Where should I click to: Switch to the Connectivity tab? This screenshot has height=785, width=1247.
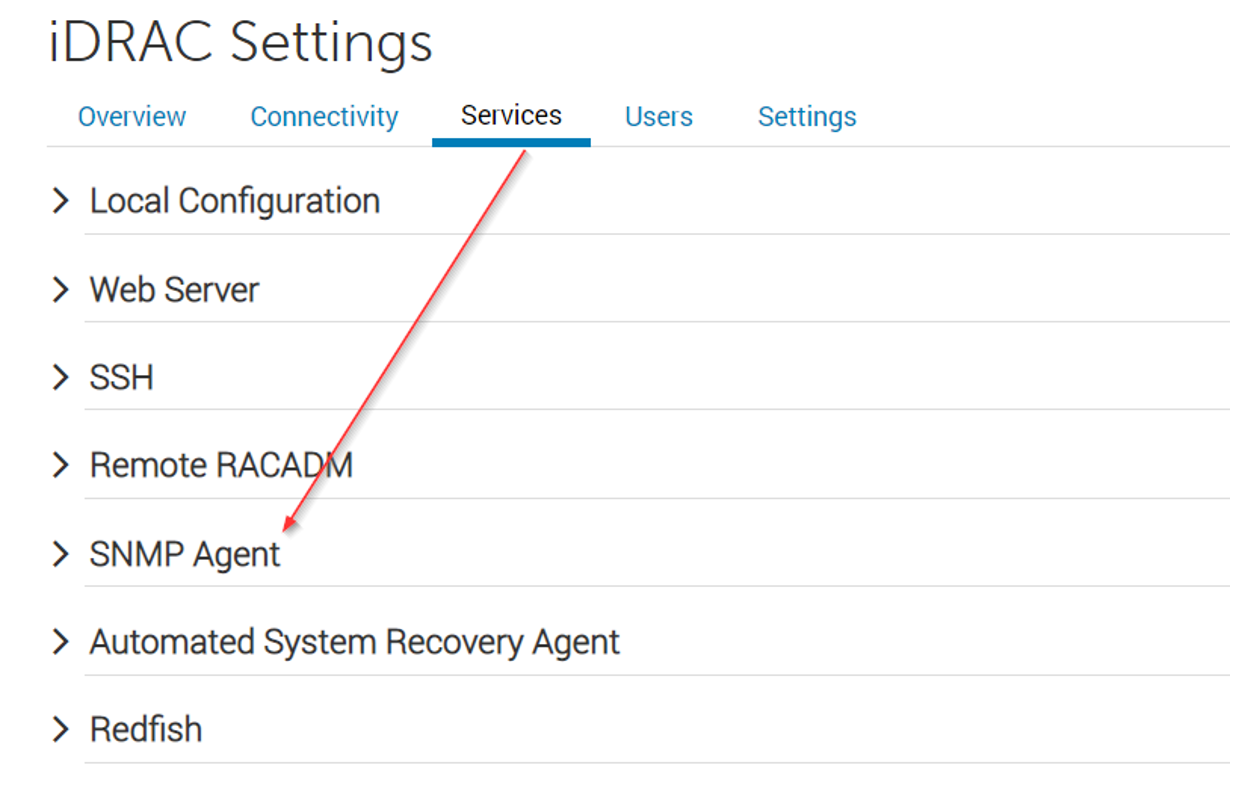[x=324, y=117]
